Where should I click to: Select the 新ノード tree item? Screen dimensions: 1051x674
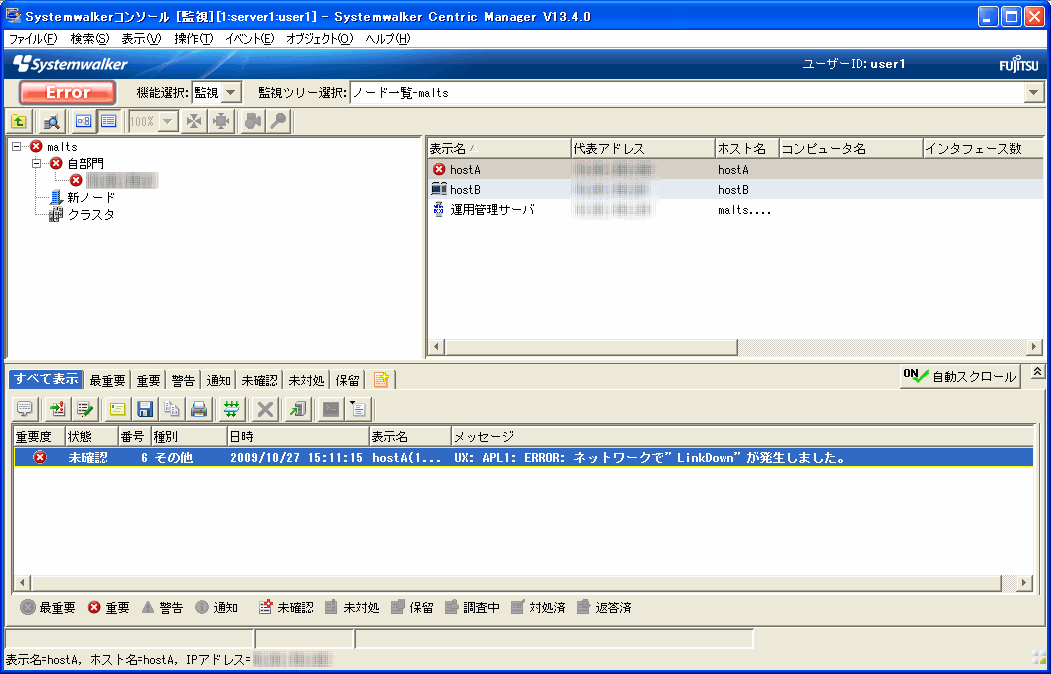tap(91, 198)
